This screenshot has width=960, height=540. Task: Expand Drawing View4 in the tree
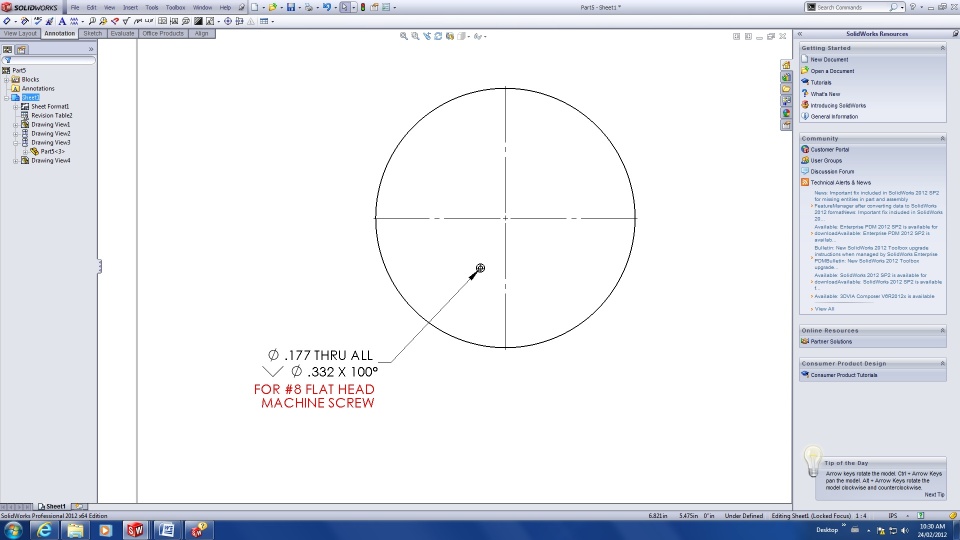tap(16, 160)
